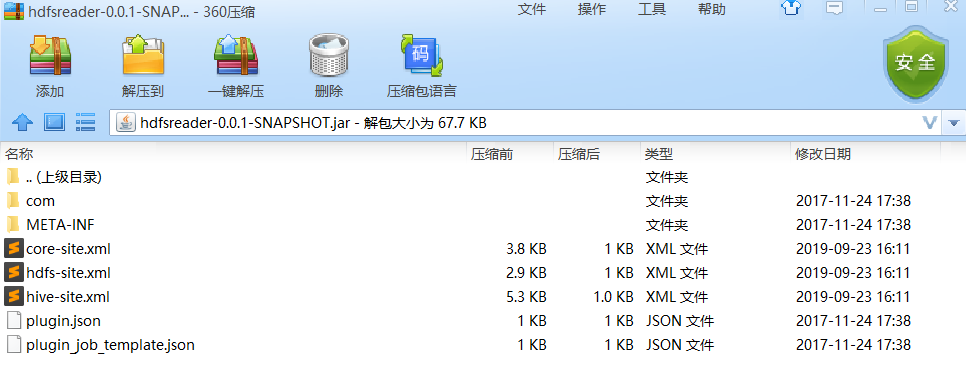Open the File (文件) menu
Viewport: 966px width, 377px height.
point(532,9)
